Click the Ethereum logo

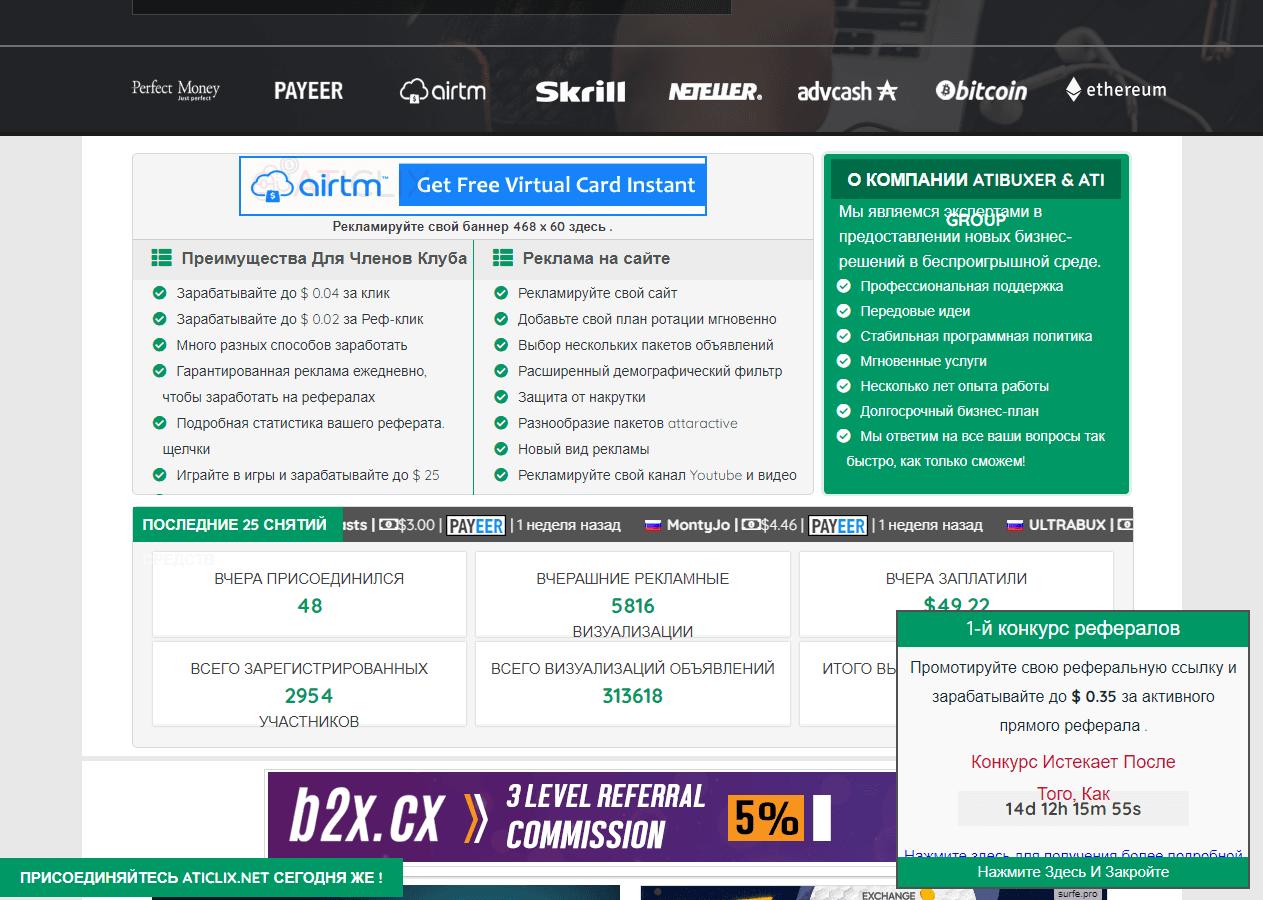coord(1115,90)
